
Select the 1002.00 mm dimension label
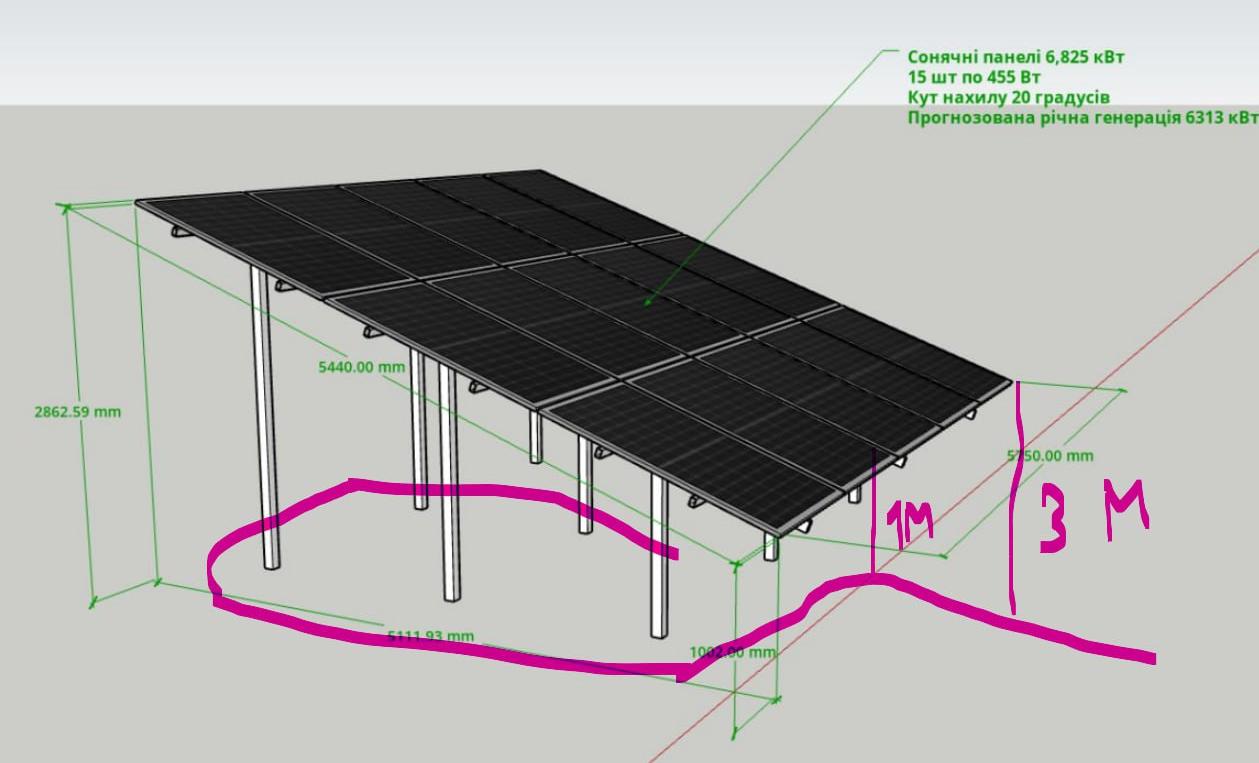tap(732, 652)
